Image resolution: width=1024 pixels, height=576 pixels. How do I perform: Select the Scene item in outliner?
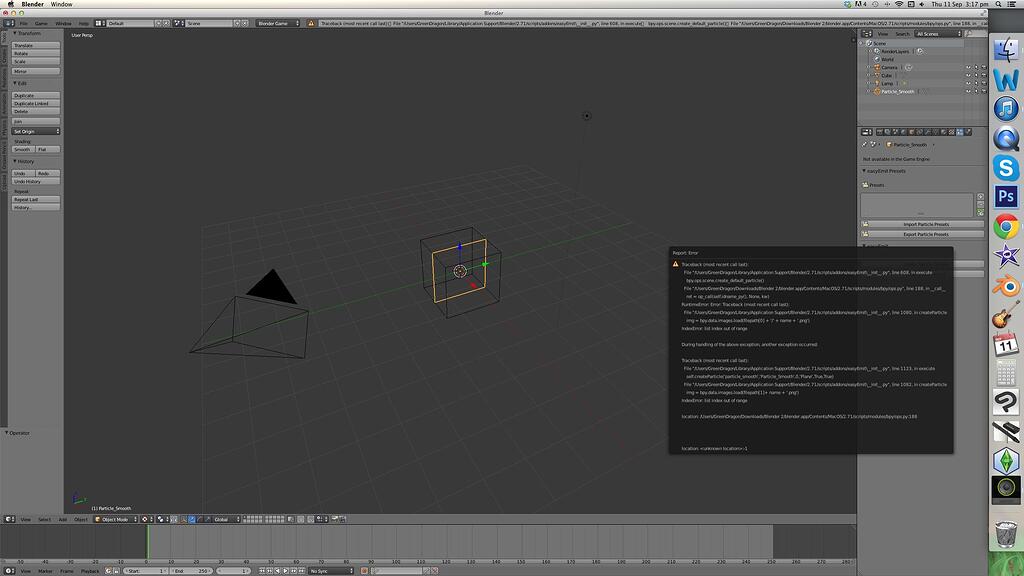(x=880, y=43)
